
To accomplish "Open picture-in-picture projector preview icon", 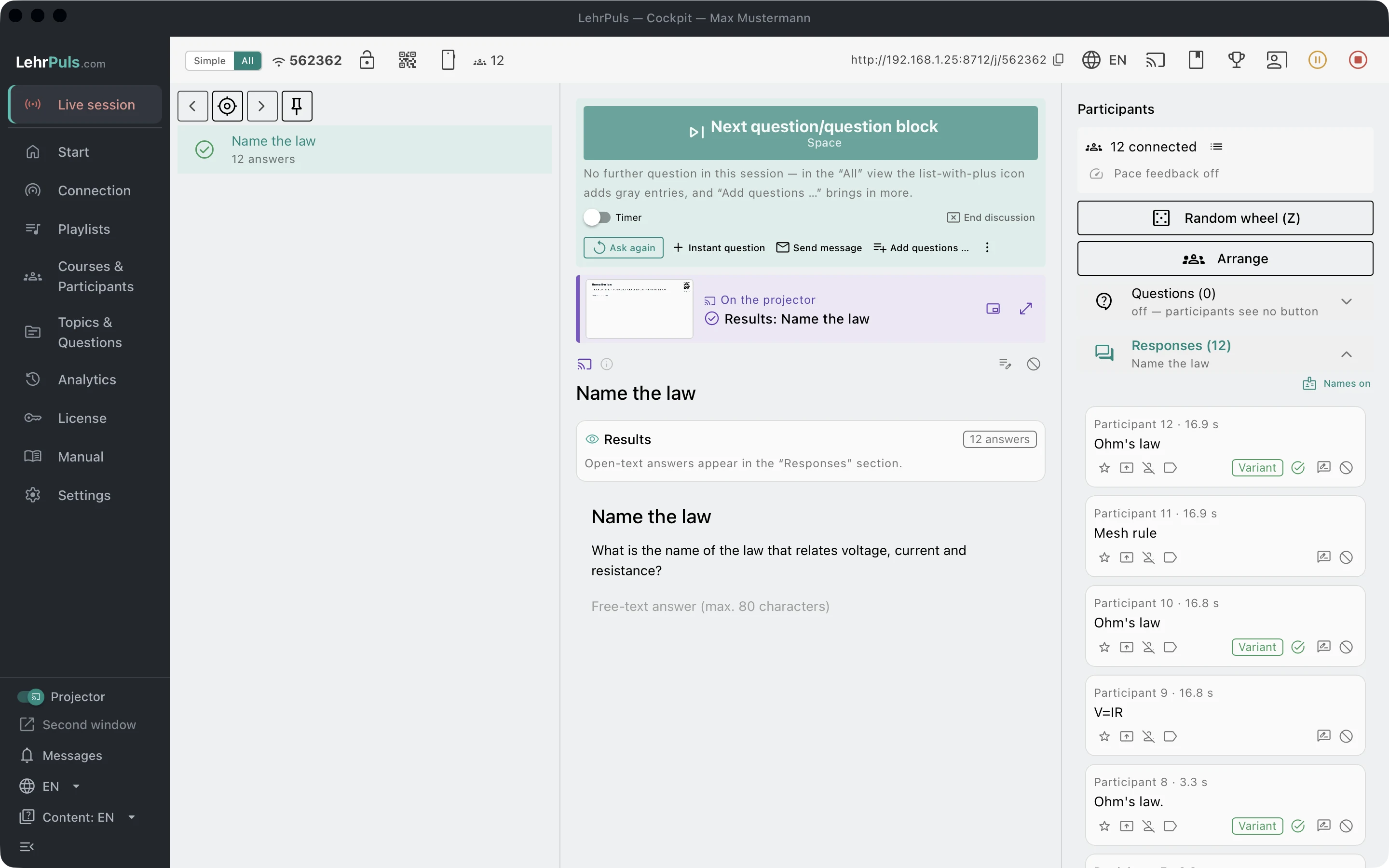I will (993, 309).
